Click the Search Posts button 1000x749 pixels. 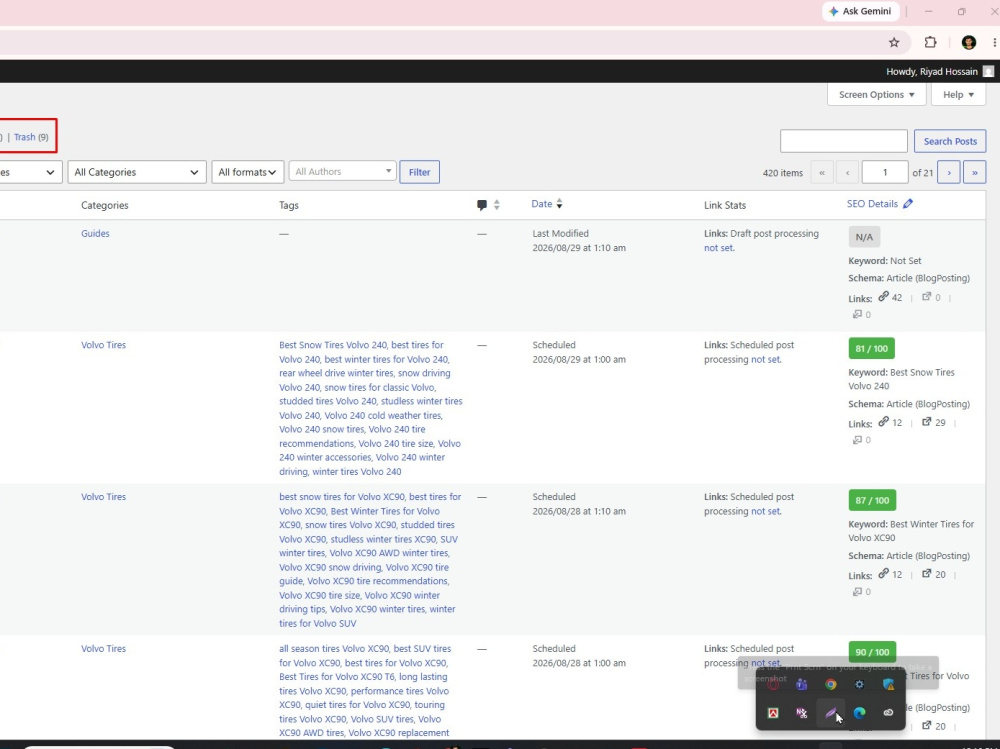pyautogui.click(x=950, y=141)
